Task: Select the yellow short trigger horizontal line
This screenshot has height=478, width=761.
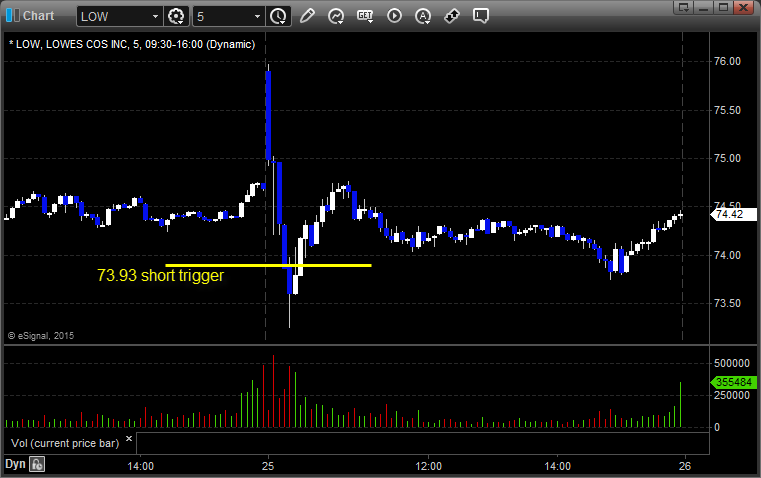Action: (268, 265)
